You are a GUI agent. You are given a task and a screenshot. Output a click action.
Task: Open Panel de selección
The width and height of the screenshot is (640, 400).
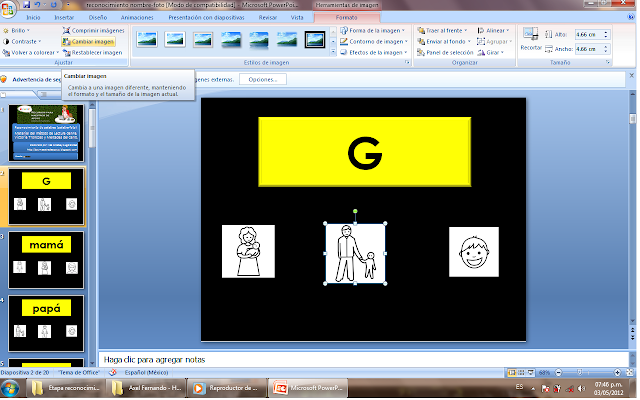pos(445,53)
